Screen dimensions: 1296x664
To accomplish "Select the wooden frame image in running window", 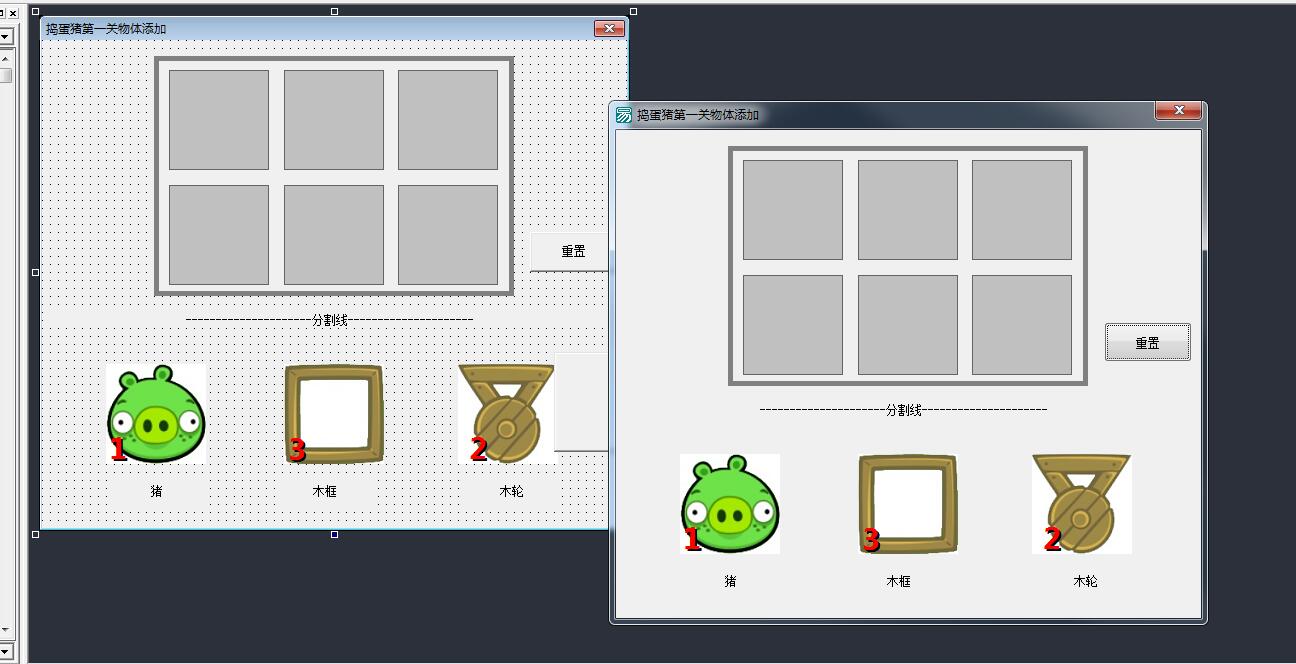I will click(x=908, y=504).
